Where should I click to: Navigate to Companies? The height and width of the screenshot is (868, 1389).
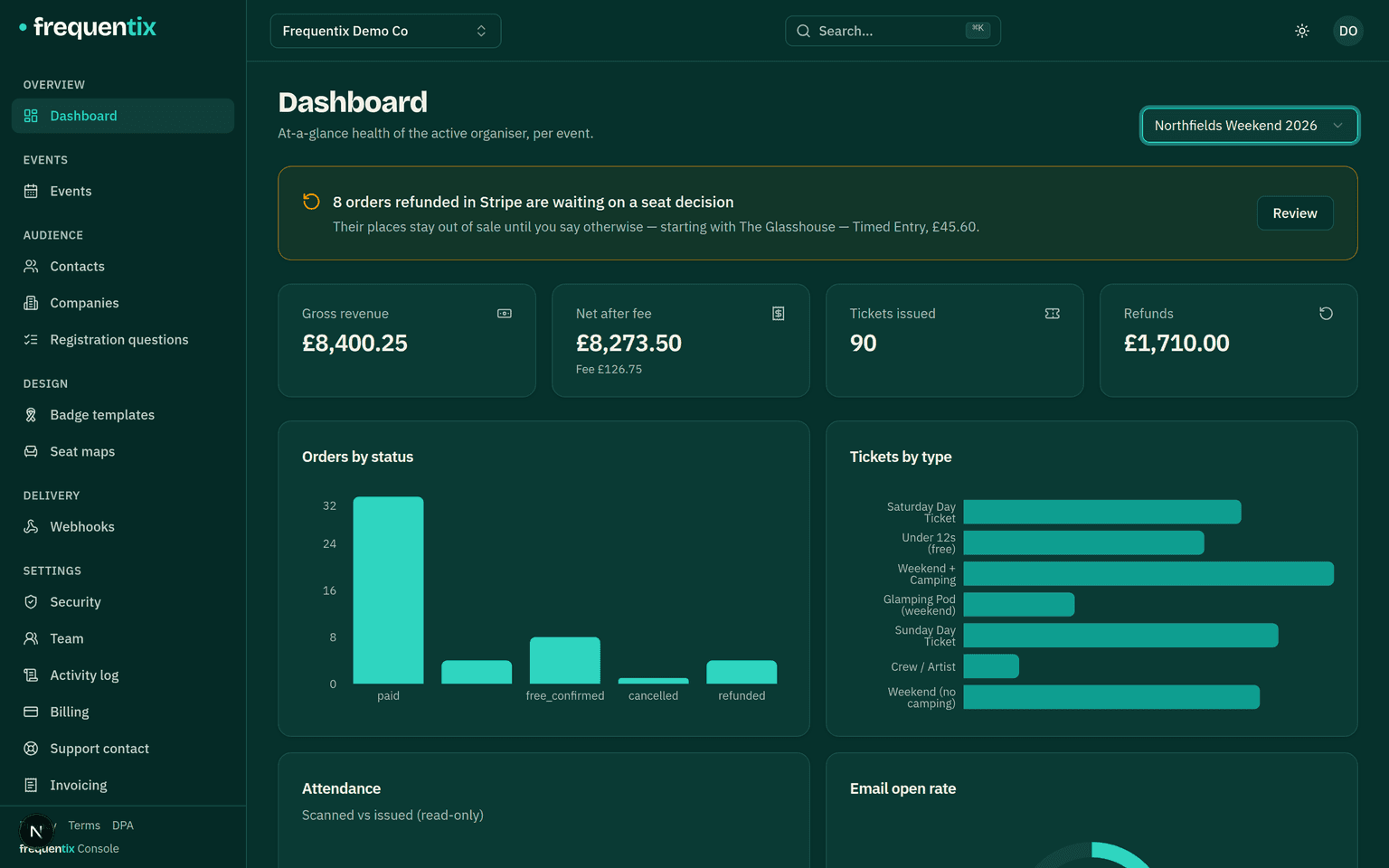[x=123, y=303]
